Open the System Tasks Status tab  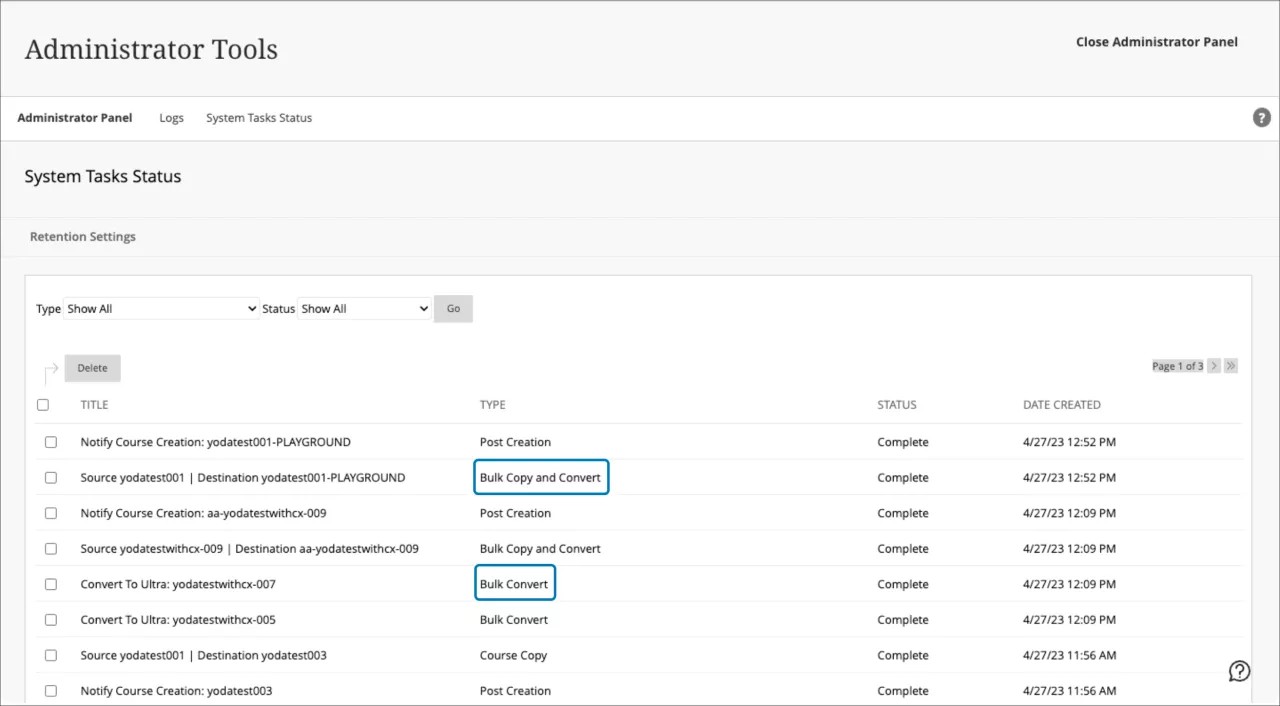pos(258,117)
